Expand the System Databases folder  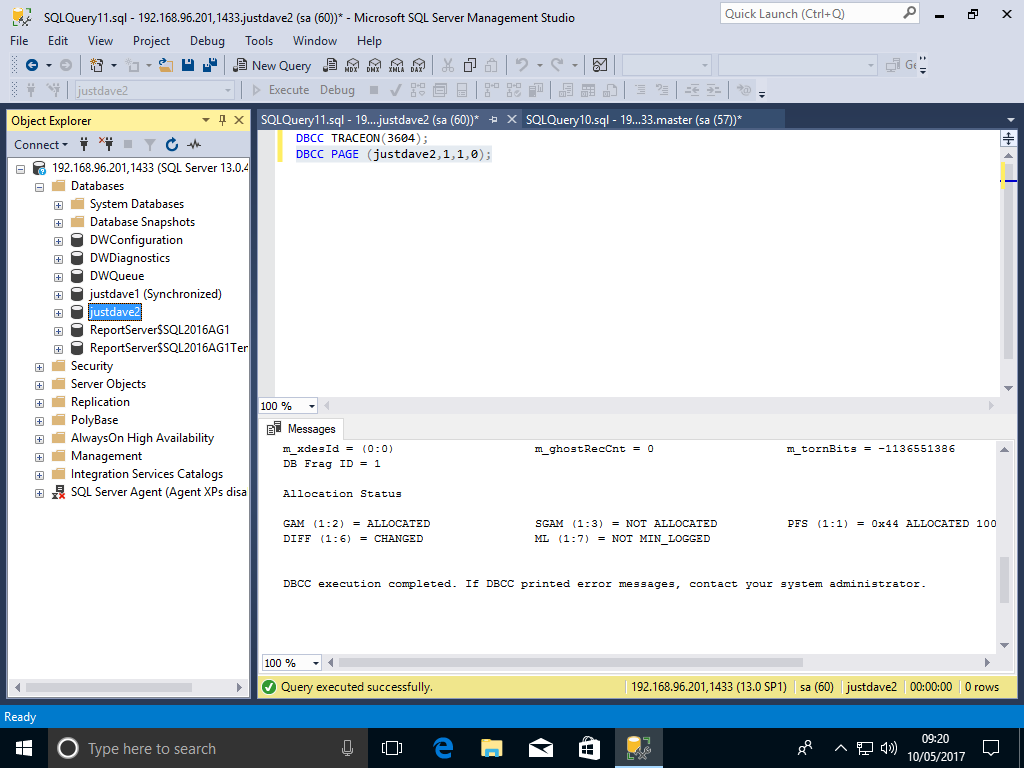pos(59,204)
